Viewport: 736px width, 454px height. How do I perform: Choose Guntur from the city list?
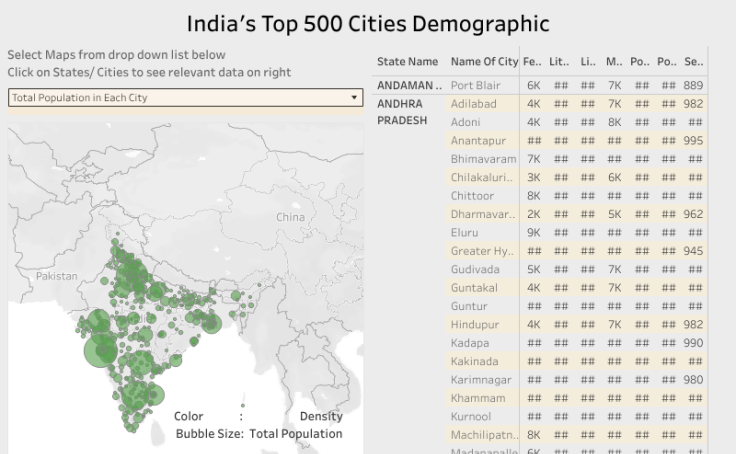tap(469, 306)
